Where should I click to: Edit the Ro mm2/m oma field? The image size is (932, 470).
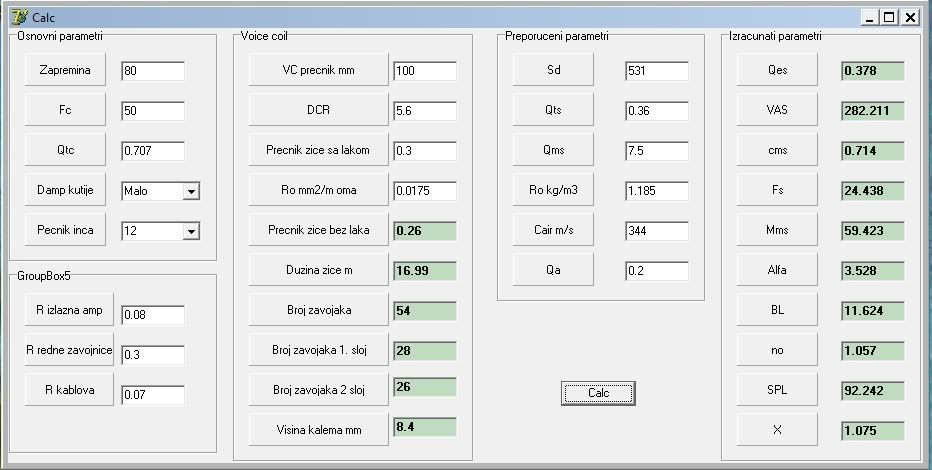pyautogui.click(x=425, y=191)
